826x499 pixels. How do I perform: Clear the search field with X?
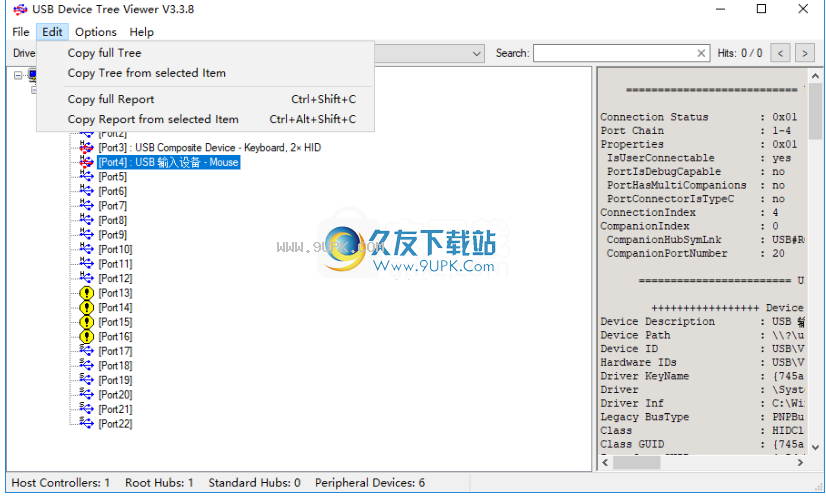(x=701, y=53)
